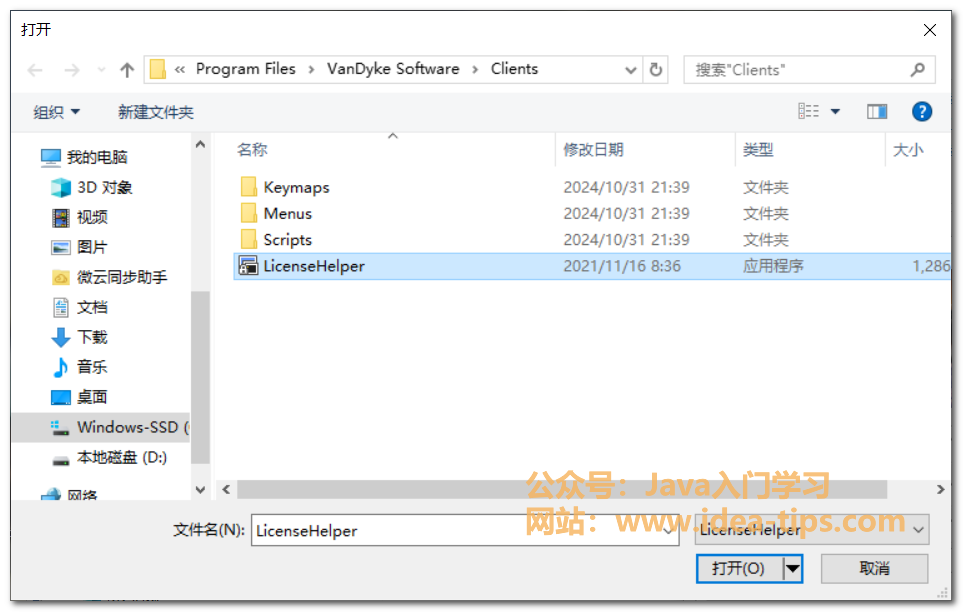Toggle the preview pane
Viewport: 963px width, 612px height.
(876, 112)
